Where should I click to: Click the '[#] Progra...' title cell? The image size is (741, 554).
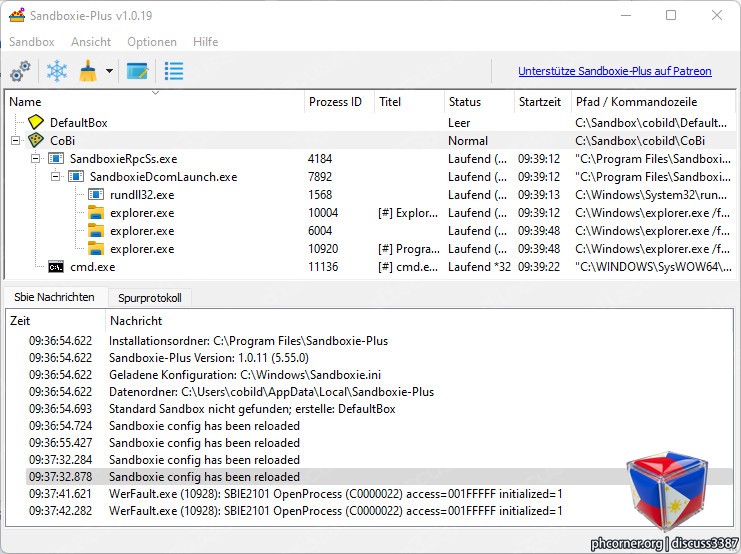tap(409, 248)
